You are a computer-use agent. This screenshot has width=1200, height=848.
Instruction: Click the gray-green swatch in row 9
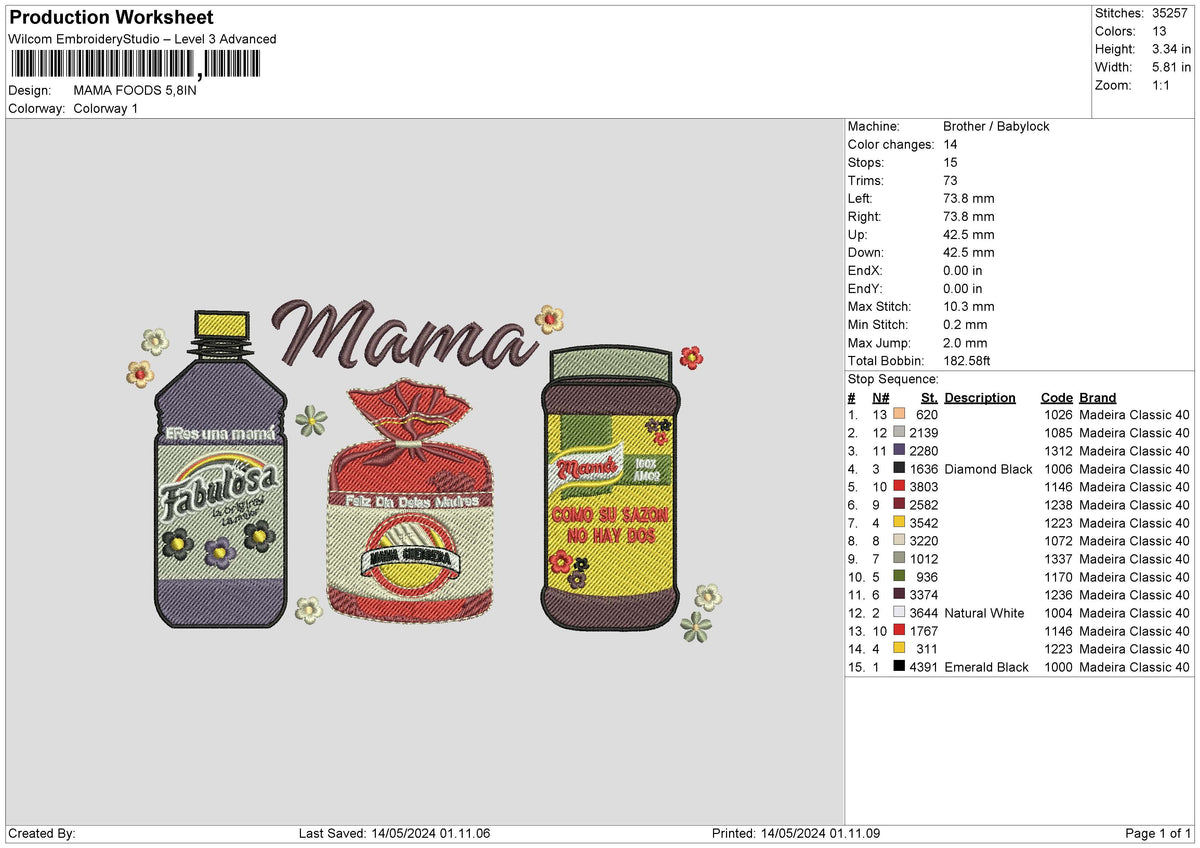pyautogui.click(x=900, y=559)
